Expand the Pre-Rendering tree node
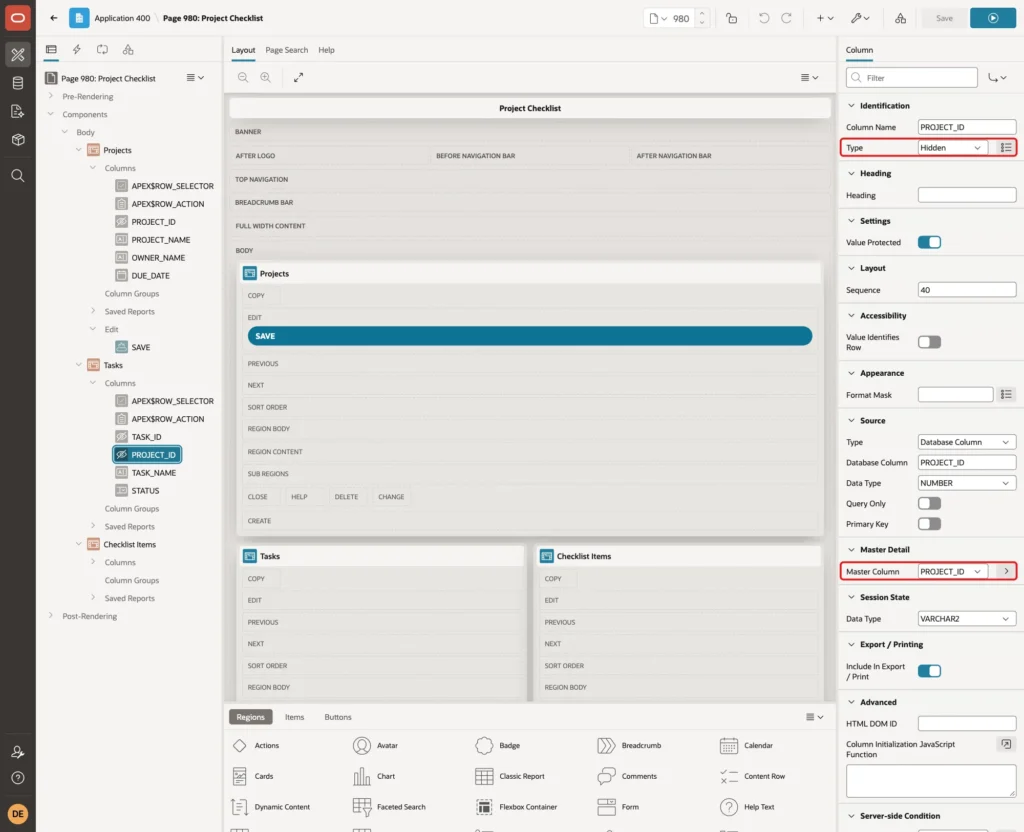This screenshot has width=1024, height=832. tap(50, 96)
